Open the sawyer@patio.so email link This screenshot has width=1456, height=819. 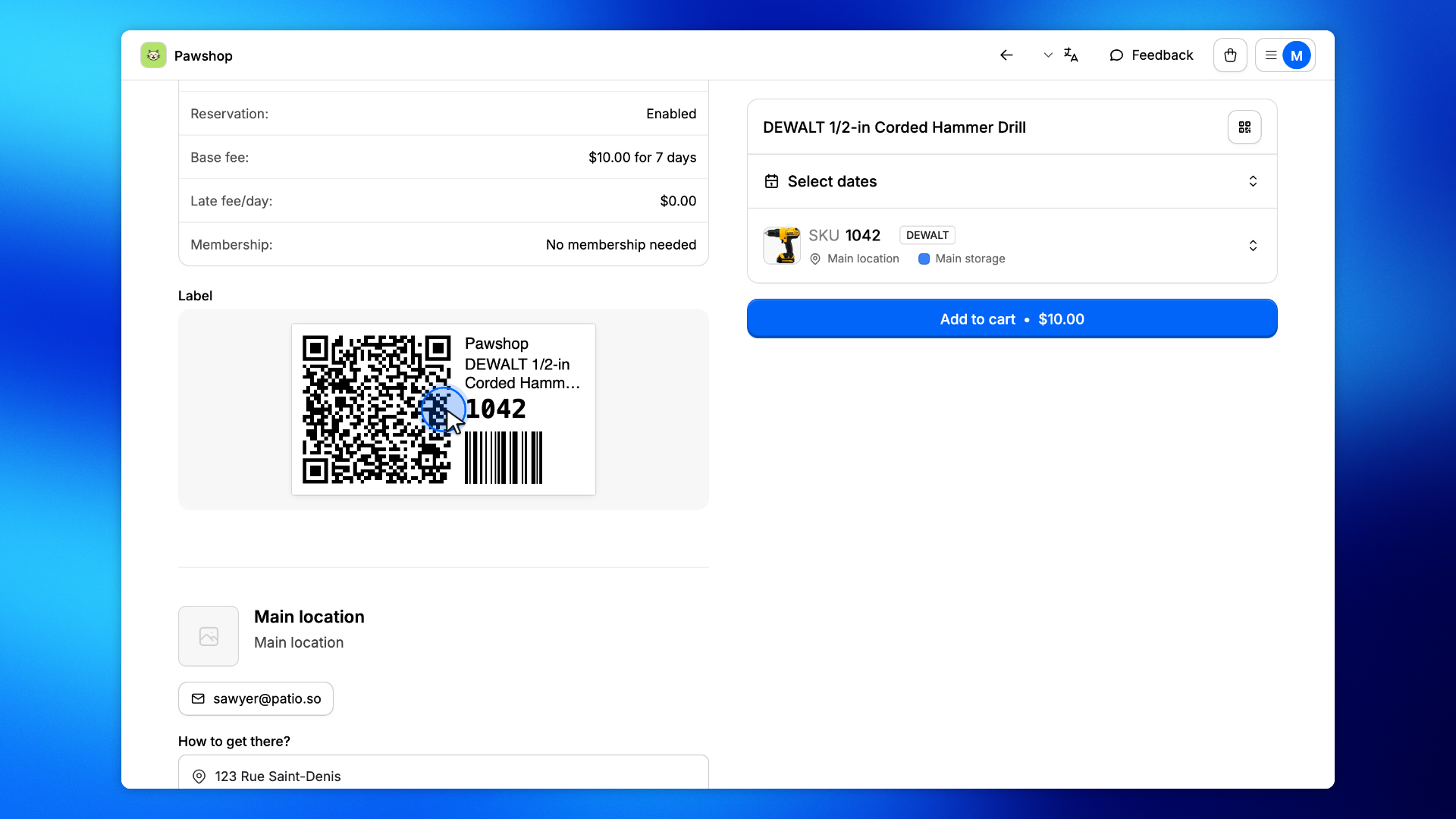[256, 698]
